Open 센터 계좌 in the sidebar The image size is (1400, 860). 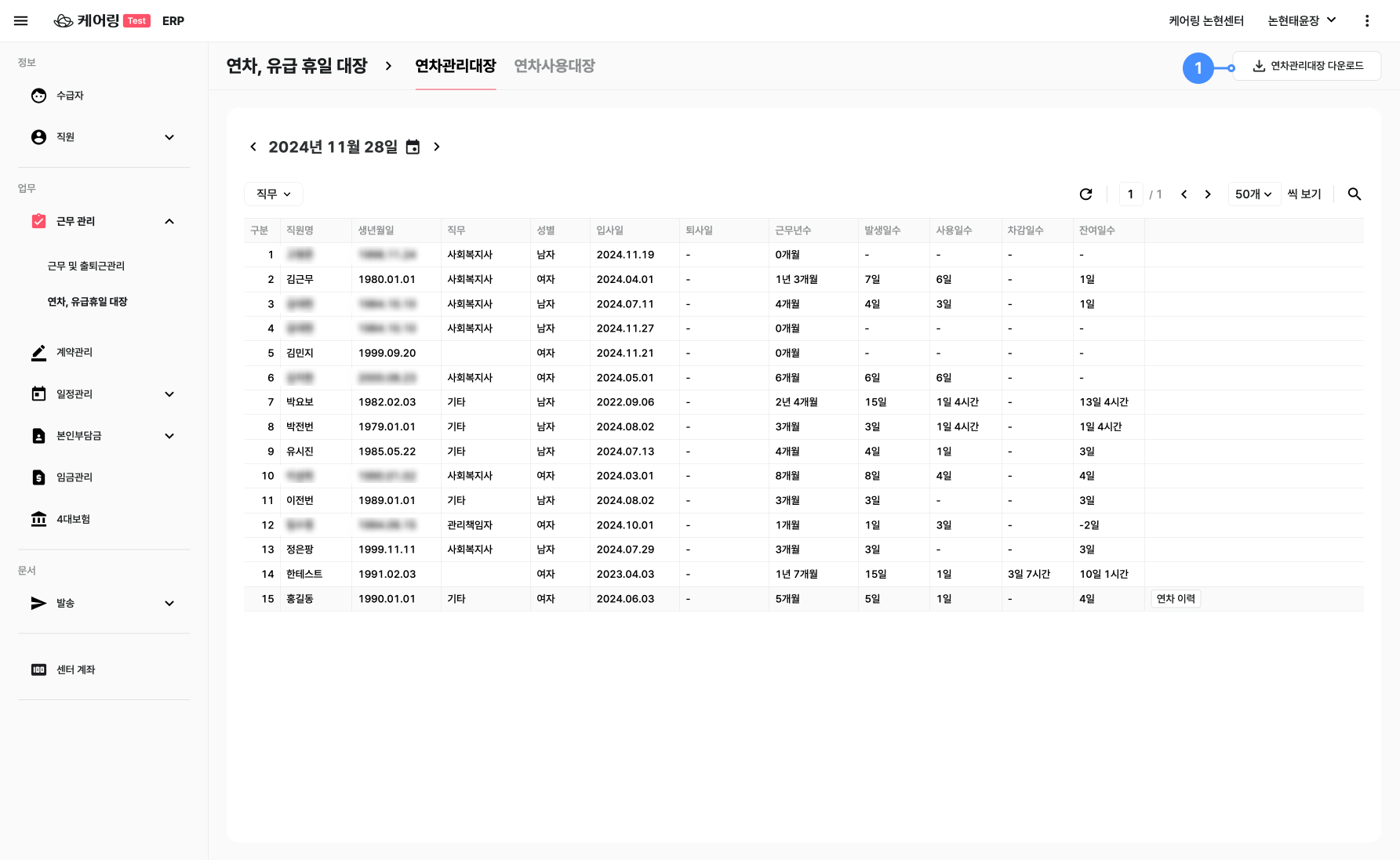click(75, 669)
